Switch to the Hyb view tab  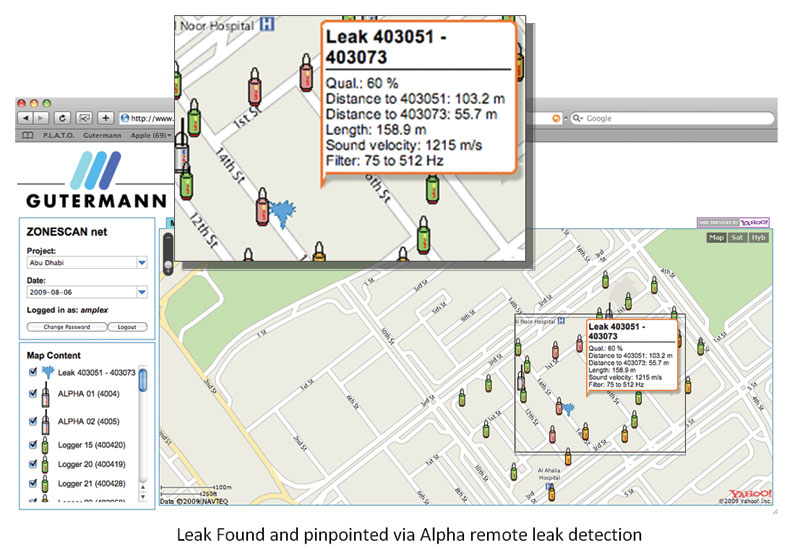tap(758, 237)
